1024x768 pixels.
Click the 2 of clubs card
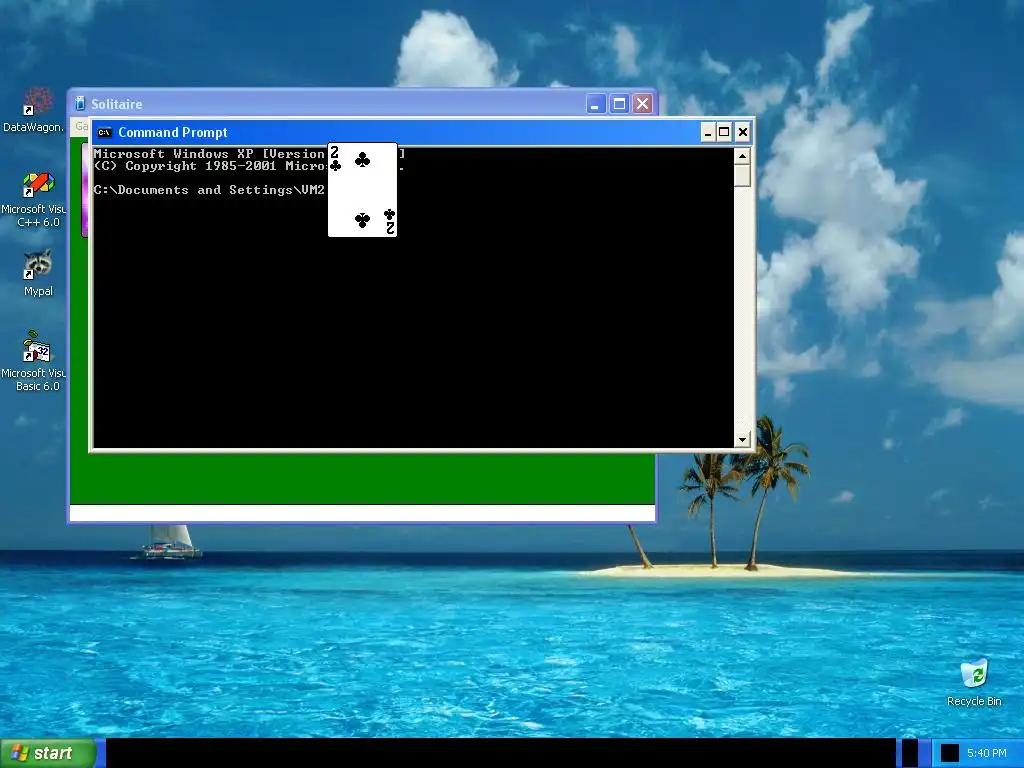362,190
